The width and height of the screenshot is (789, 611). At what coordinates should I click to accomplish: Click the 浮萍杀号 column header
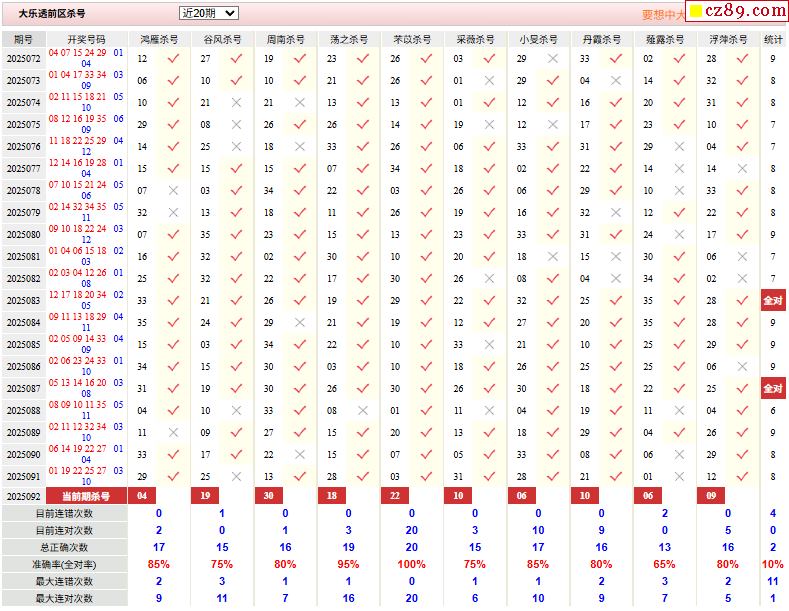(x=728, y=39)
